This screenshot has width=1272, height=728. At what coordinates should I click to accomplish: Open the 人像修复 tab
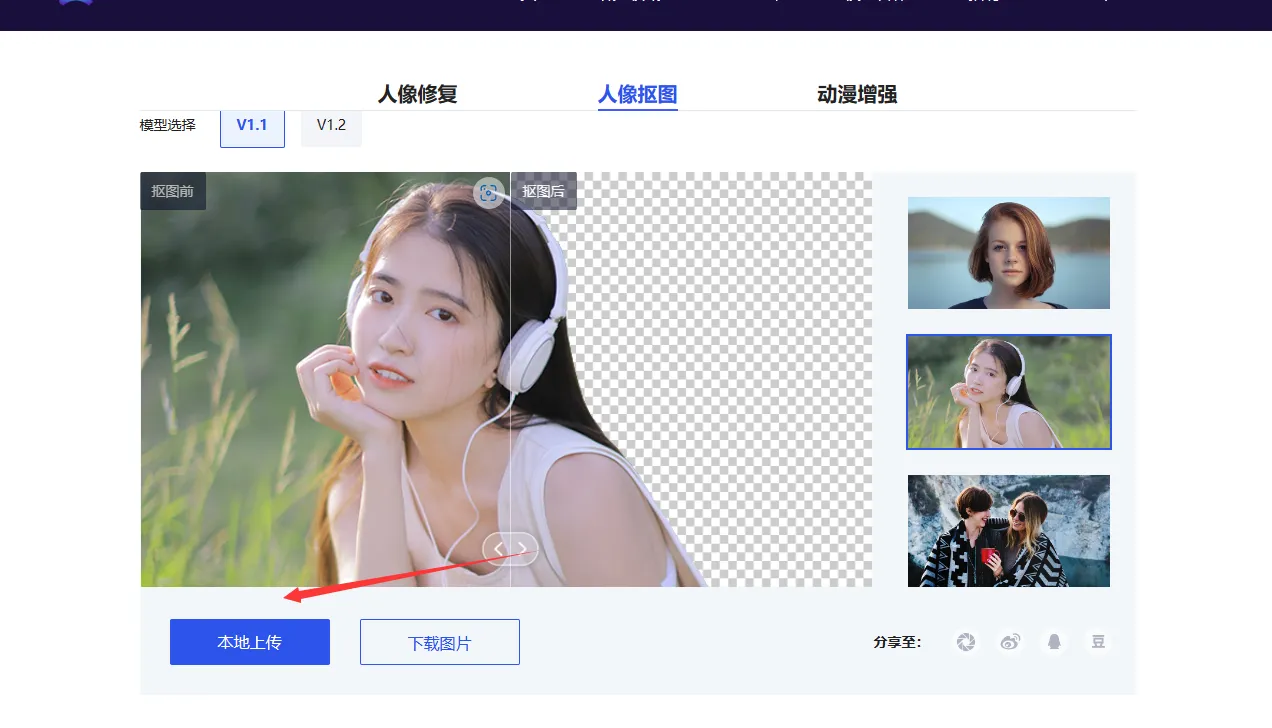(417, 95)
